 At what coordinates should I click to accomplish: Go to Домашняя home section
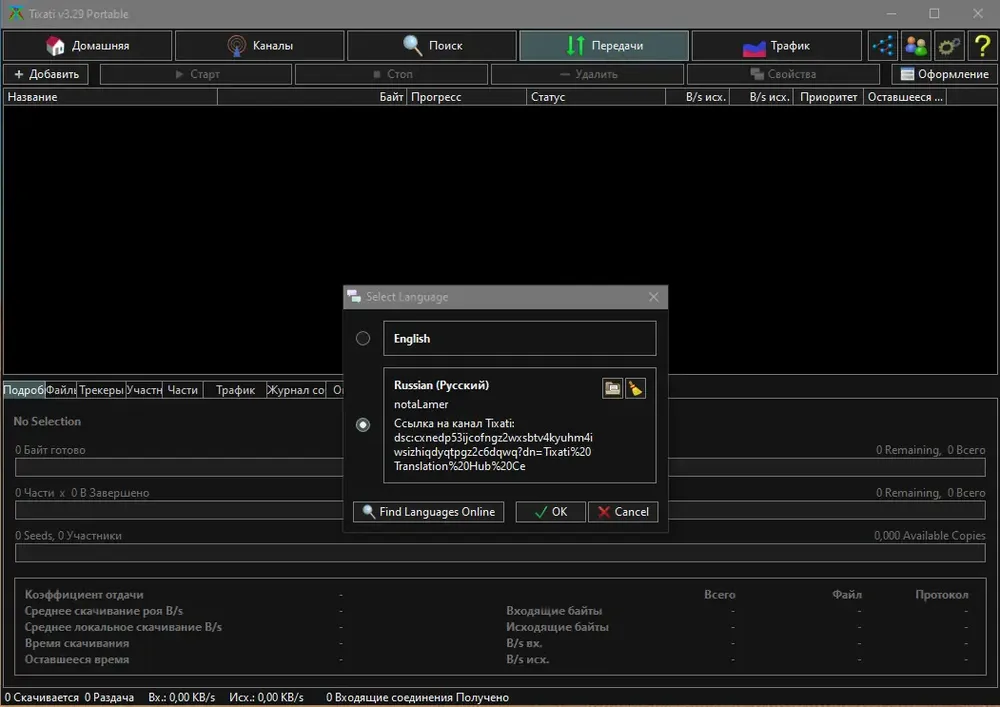point(87,45)
